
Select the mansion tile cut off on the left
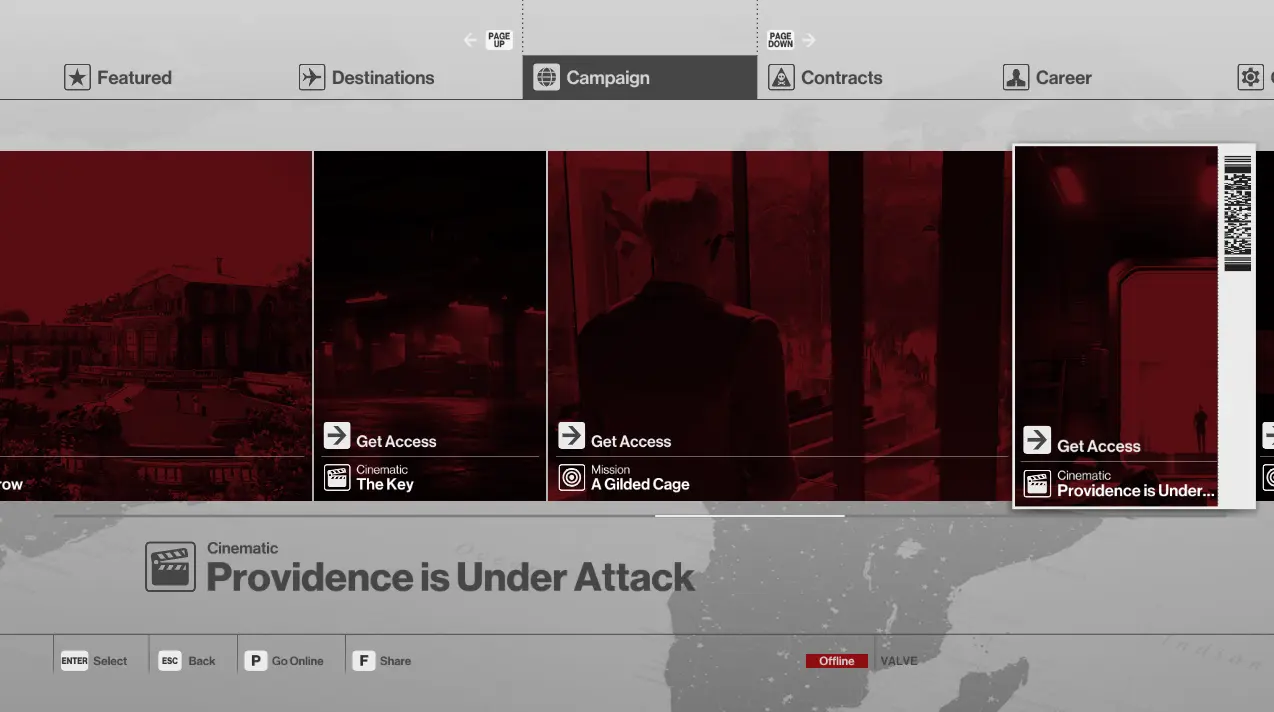pyautogui.click(x=156, y=326)
